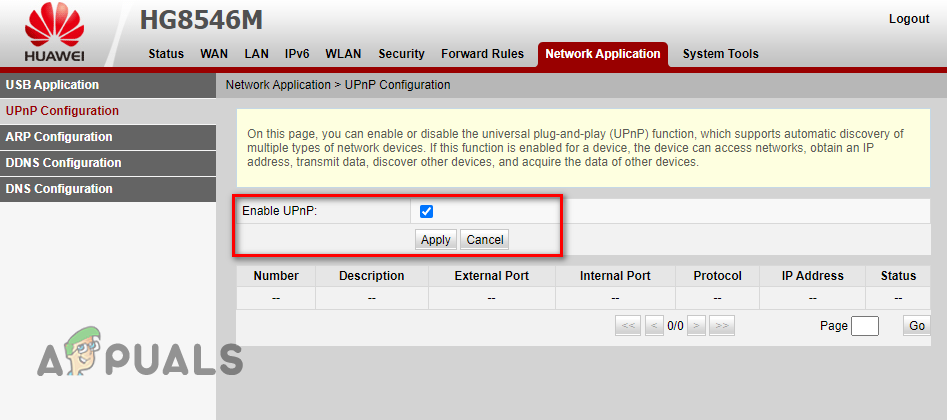
Task: Click the Apply button
Action: [x=436, y=240]
